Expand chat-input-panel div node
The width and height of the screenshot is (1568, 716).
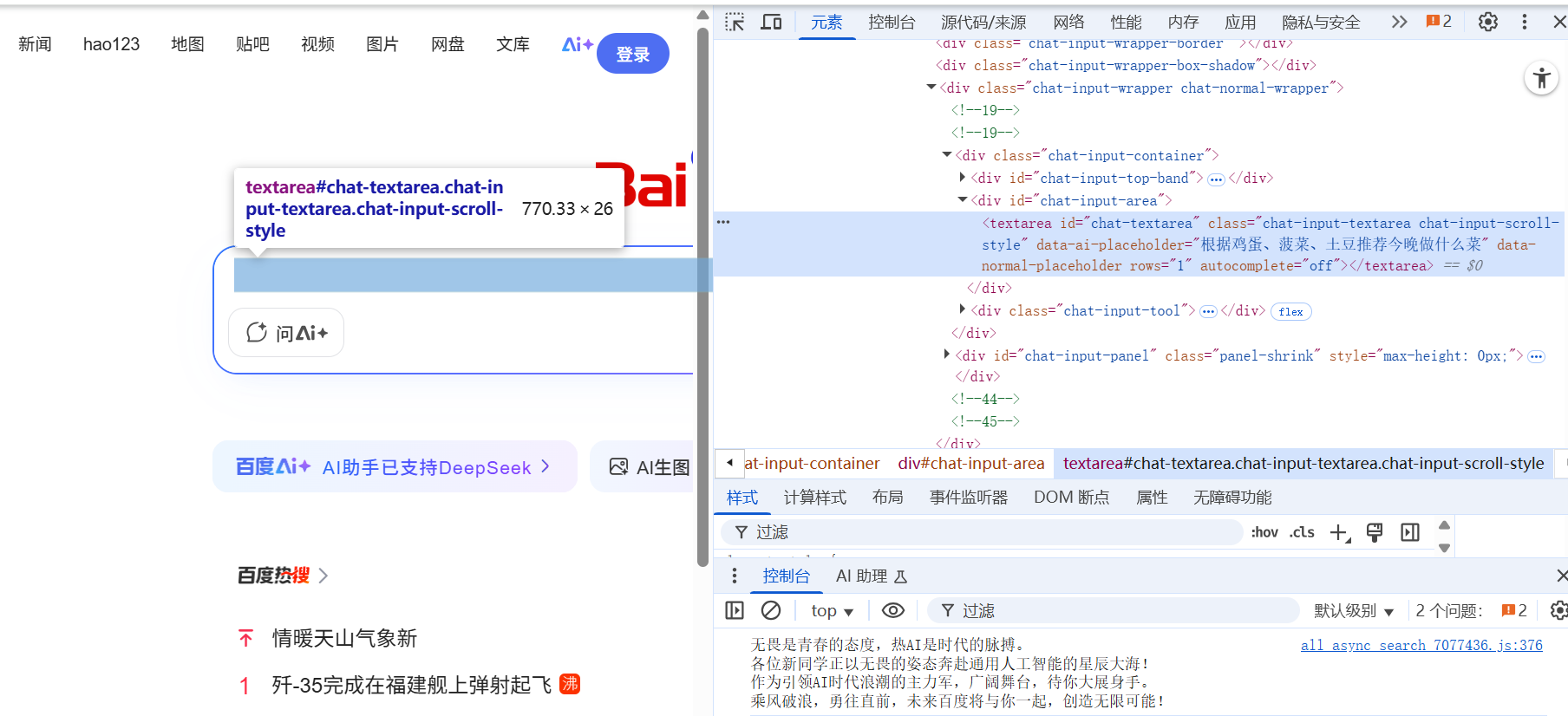pyautogui.click(x=947, y=355)
